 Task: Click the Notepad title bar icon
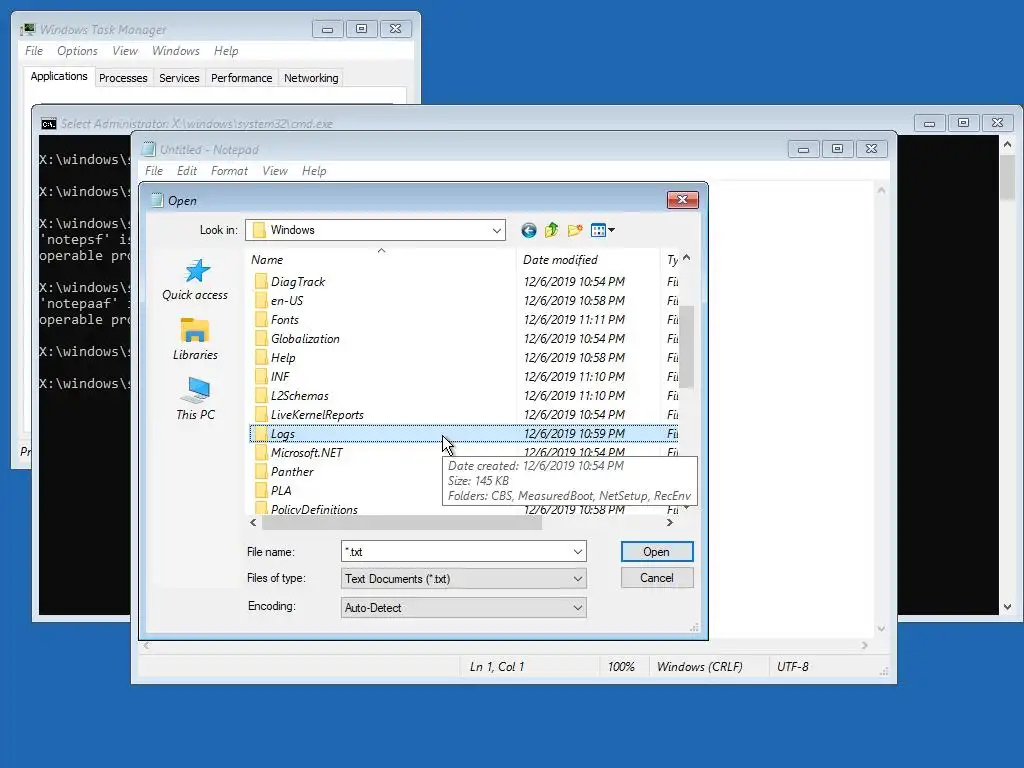click(149, 150)
